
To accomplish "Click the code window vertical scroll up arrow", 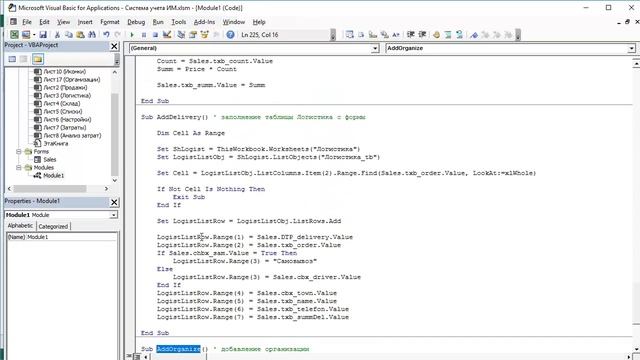I will 636,64.
